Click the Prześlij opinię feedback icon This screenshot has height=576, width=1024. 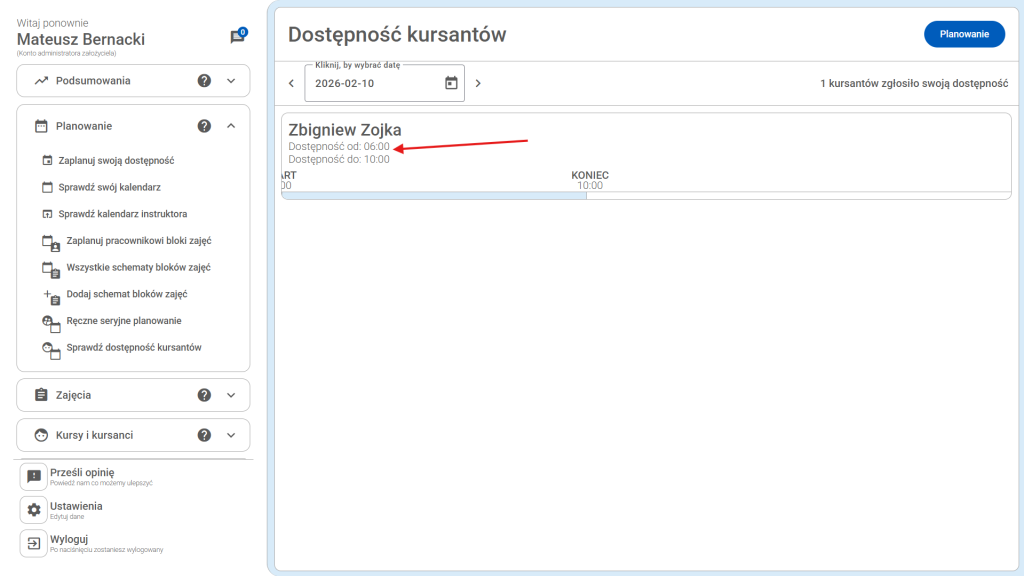click(x=34, y=477)
